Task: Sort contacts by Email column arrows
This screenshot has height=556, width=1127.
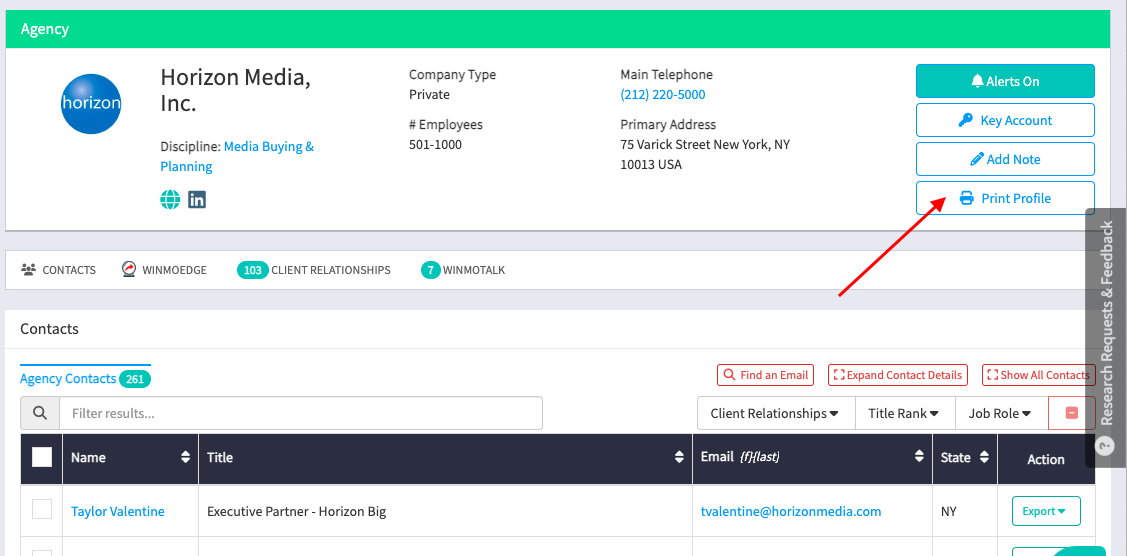Action: [x=919, y=457]
